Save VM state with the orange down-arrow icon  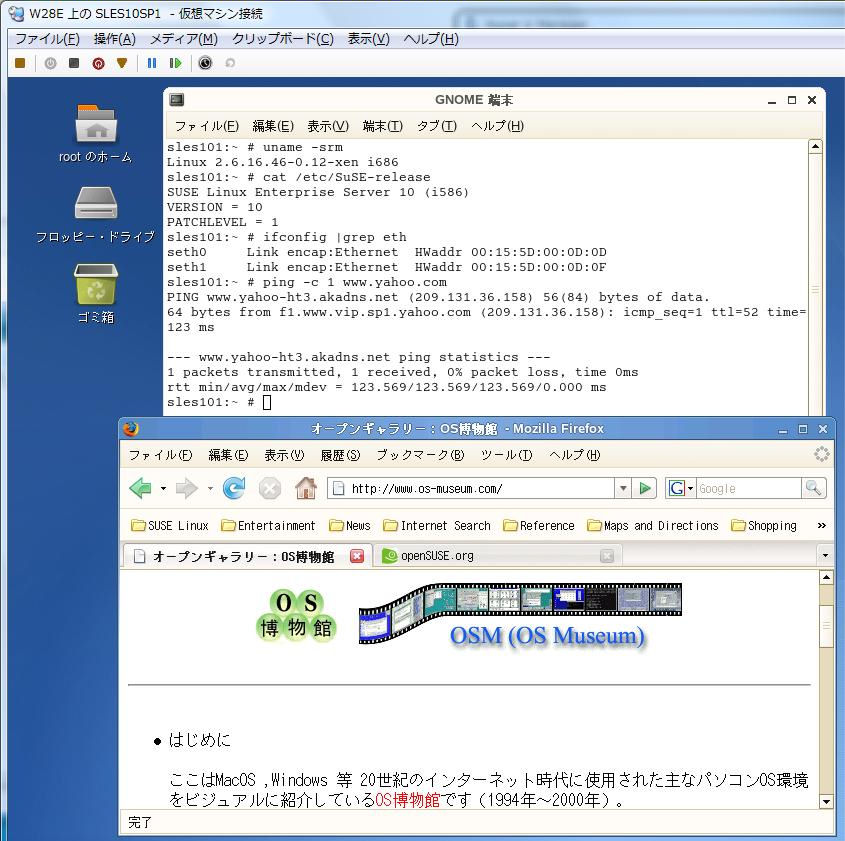pos(122,63)
